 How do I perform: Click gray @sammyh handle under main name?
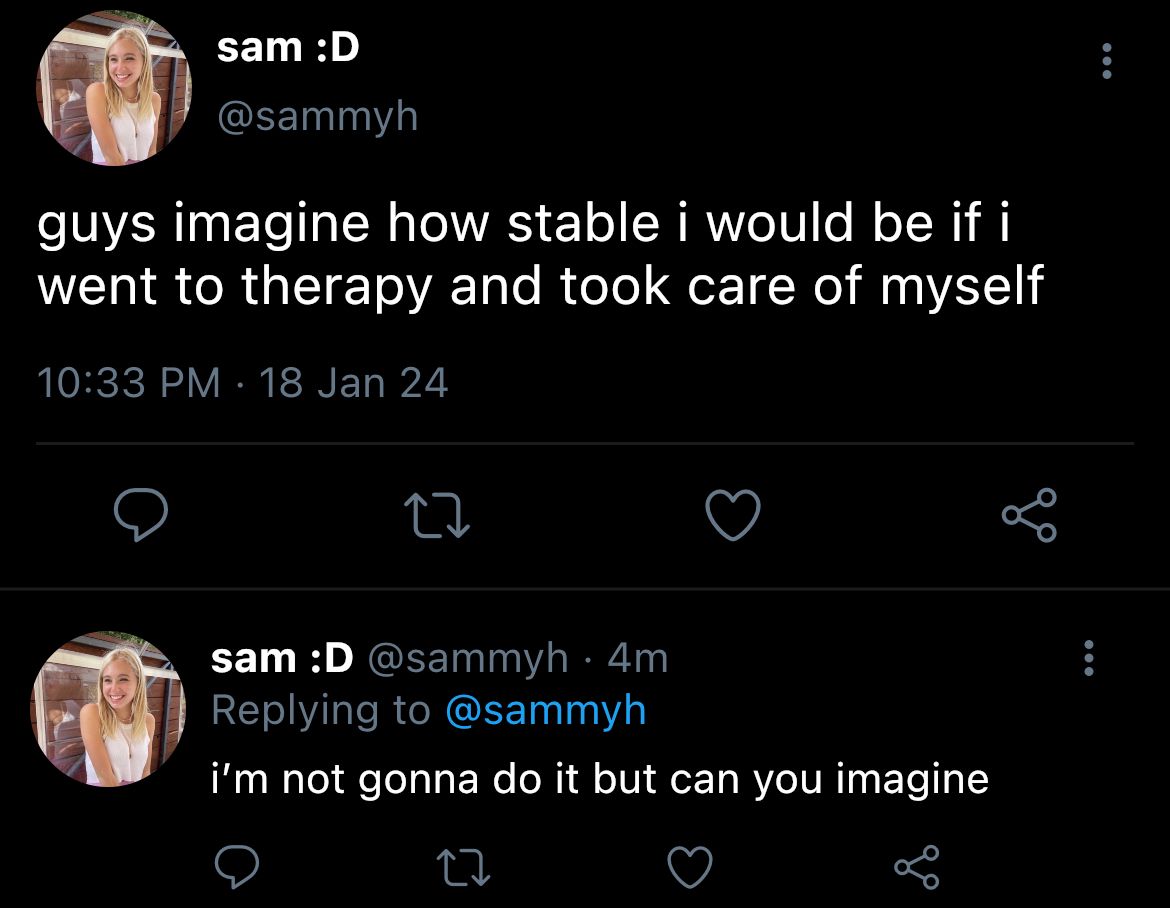tap(318, 117)
